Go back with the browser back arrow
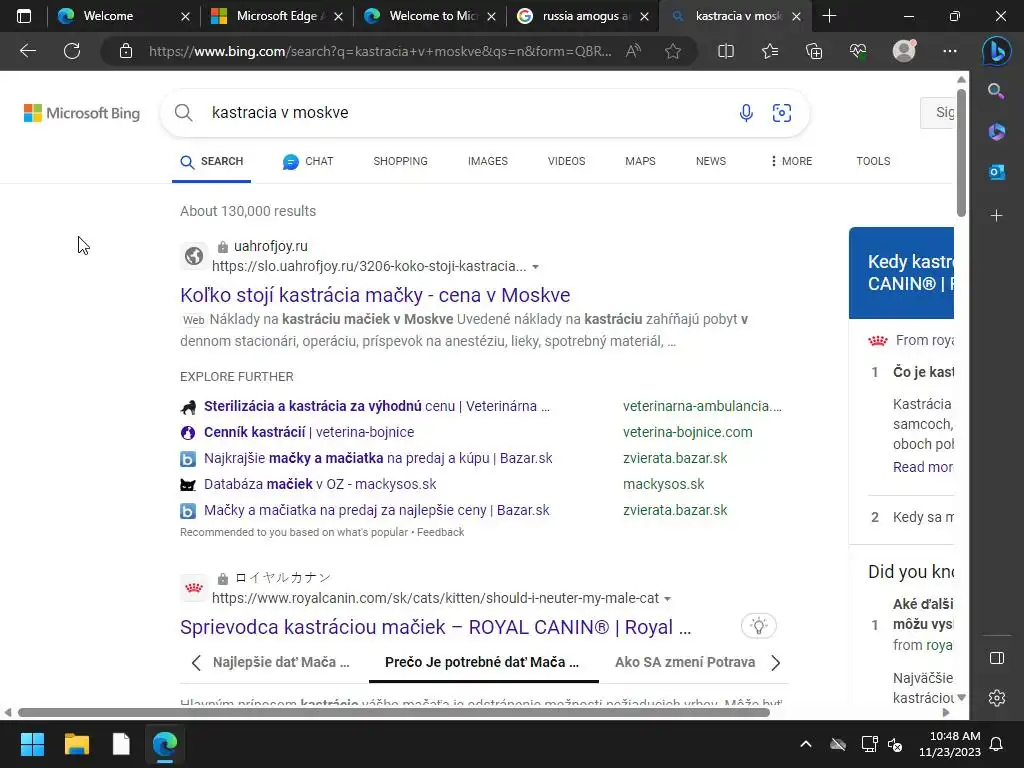 coord(28,51)
